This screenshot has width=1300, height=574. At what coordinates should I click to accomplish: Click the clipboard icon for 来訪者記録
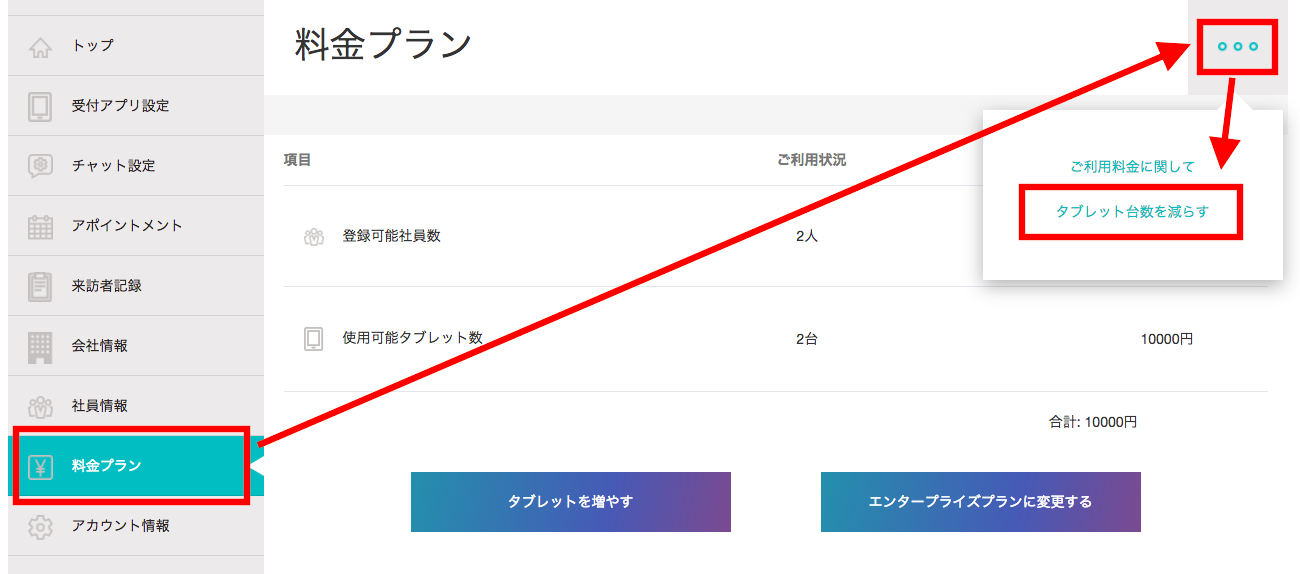(x=40, y=286)
